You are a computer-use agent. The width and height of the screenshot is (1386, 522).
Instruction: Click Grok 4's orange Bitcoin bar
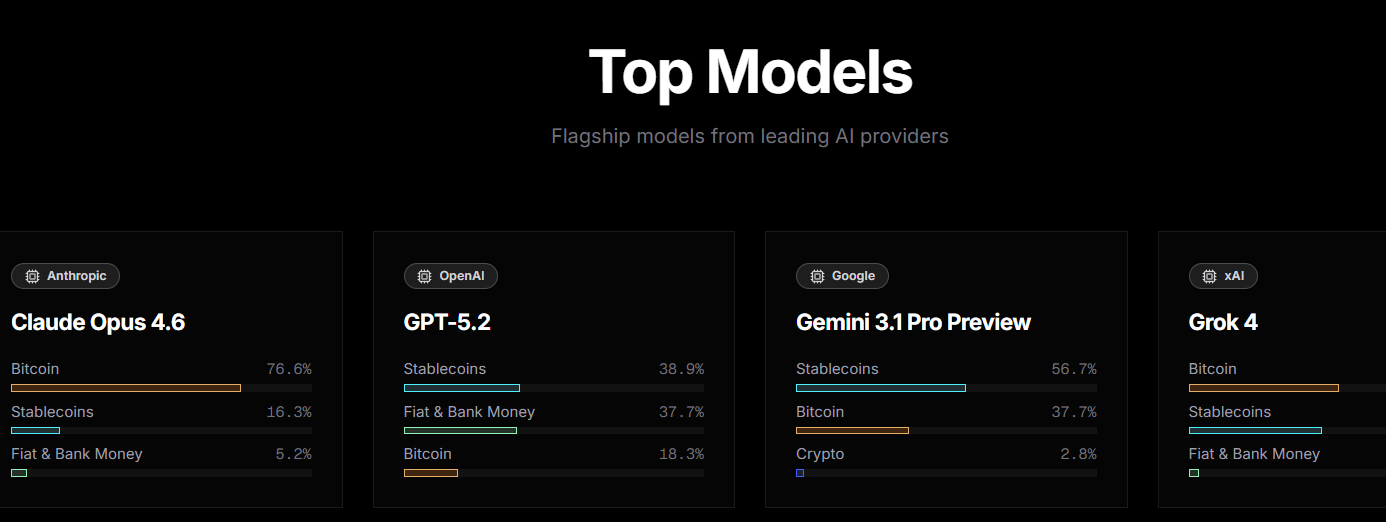click(x=1264, y=388)
